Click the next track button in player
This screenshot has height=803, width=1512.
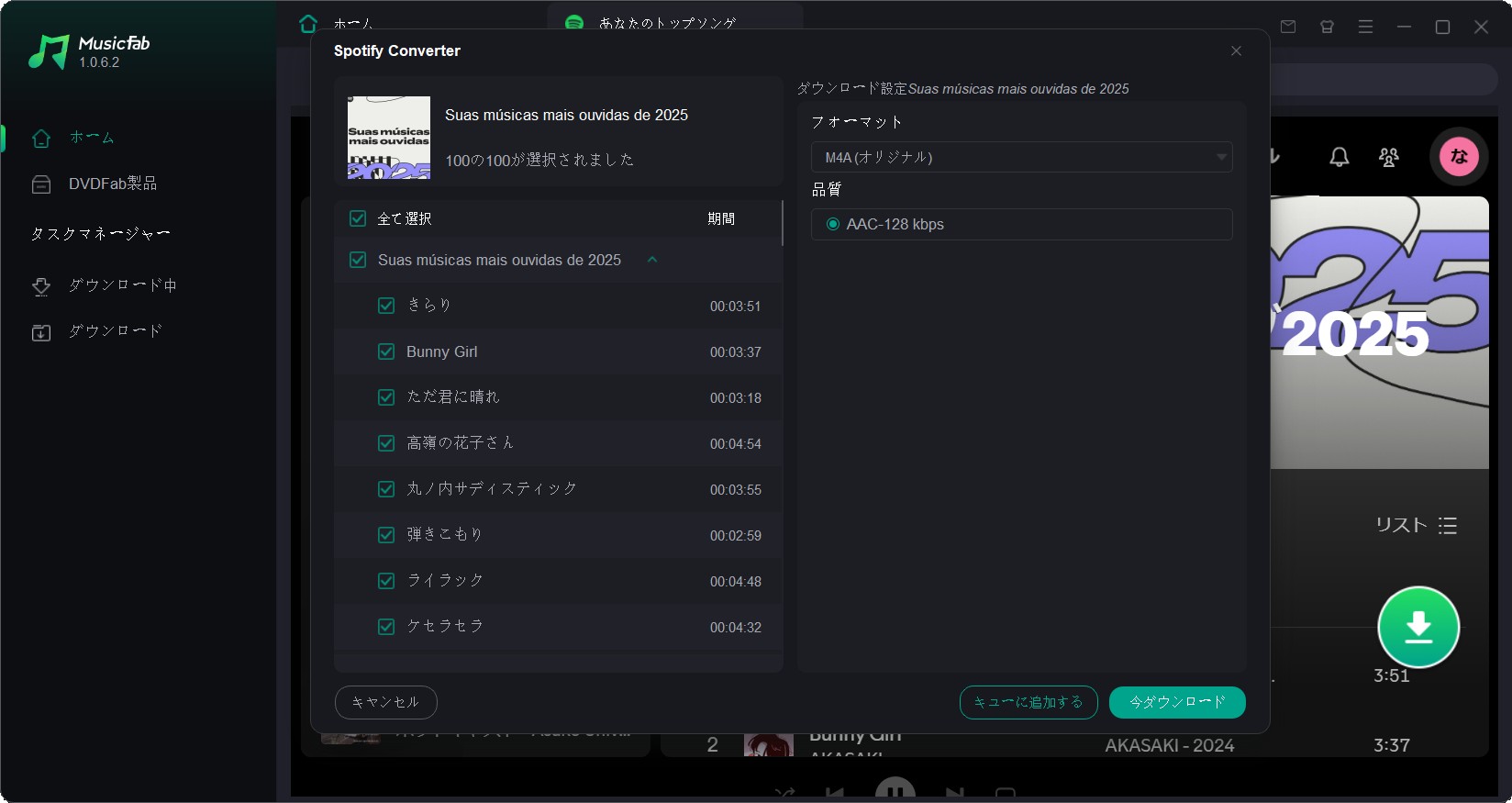coord(955,794)
